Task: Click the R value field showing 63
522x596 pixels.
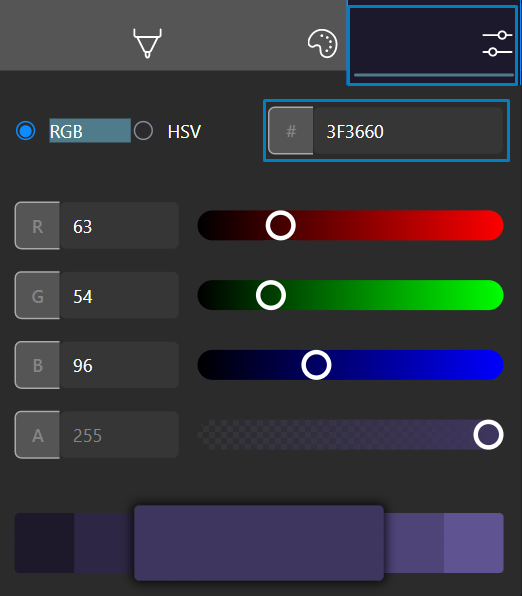Action: tap(119, 226)
